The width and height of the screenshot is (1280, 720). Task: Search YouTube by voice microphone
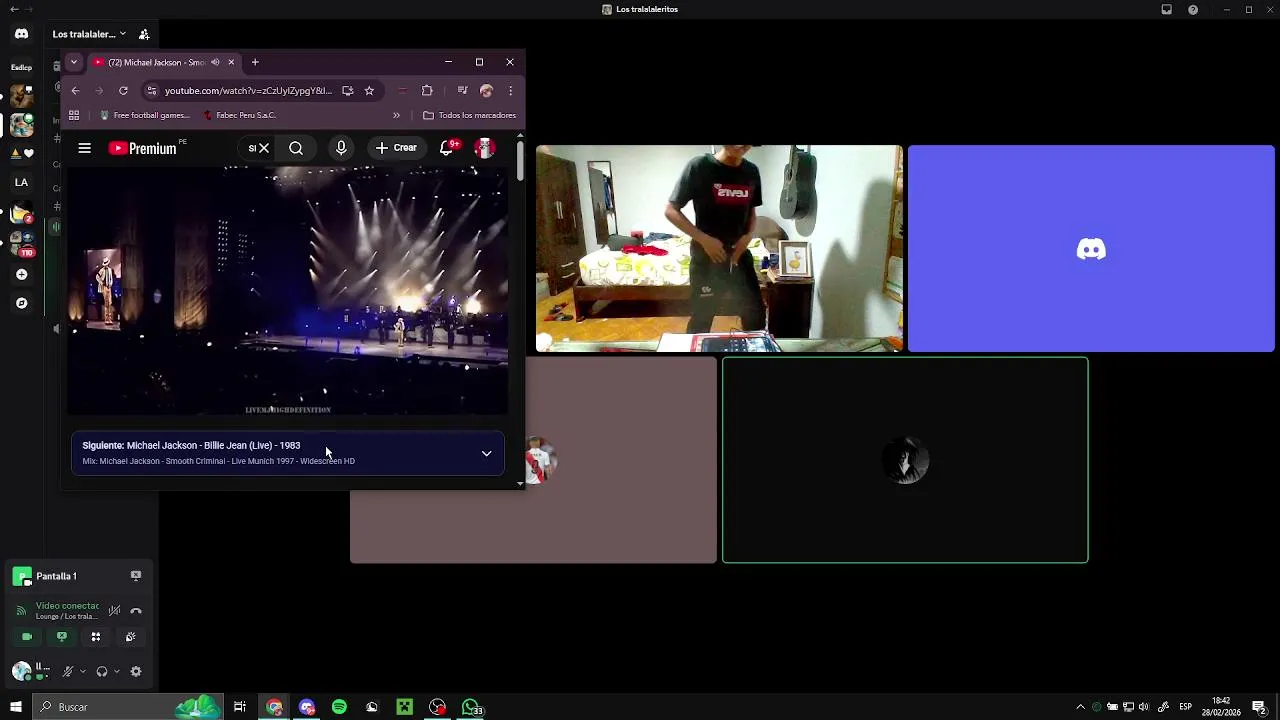(x=341, y=148)
